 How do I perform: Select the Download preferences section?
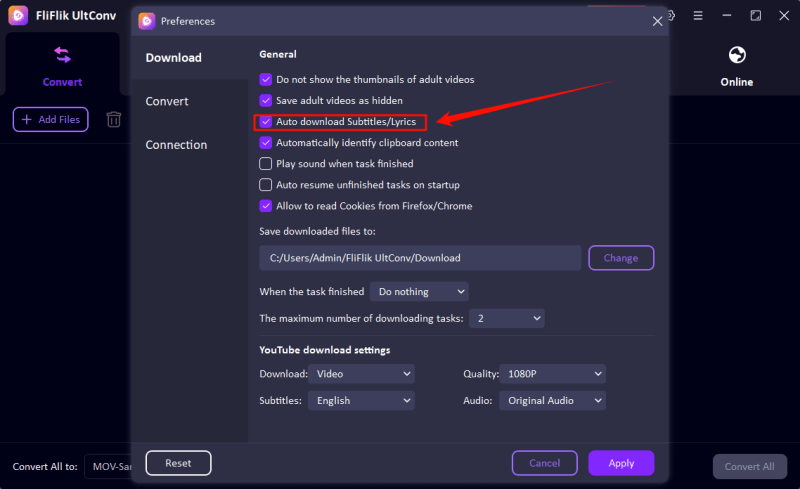pos(173,58)
